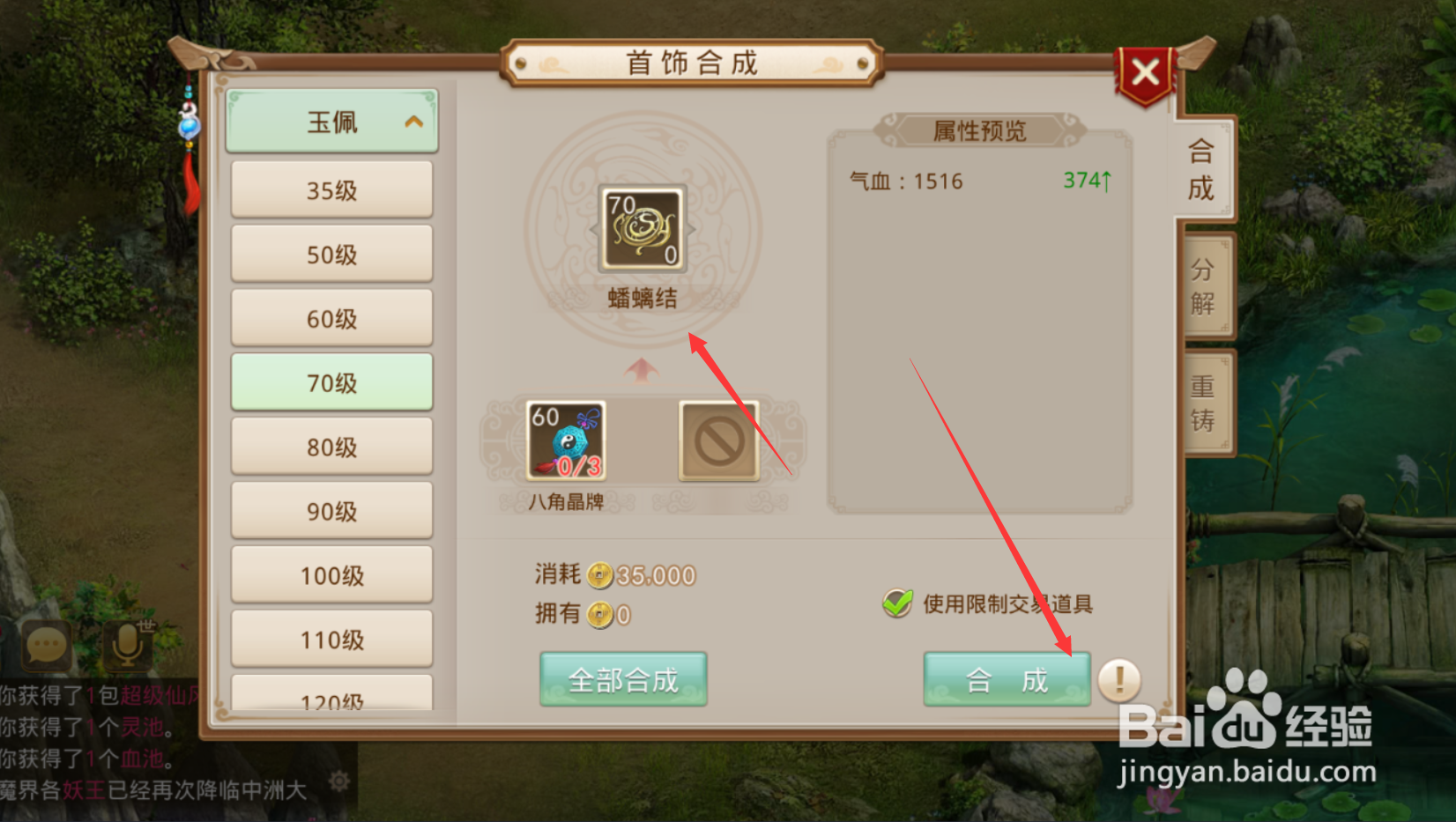Tap the microphone voice icon

tap(129, 645)
